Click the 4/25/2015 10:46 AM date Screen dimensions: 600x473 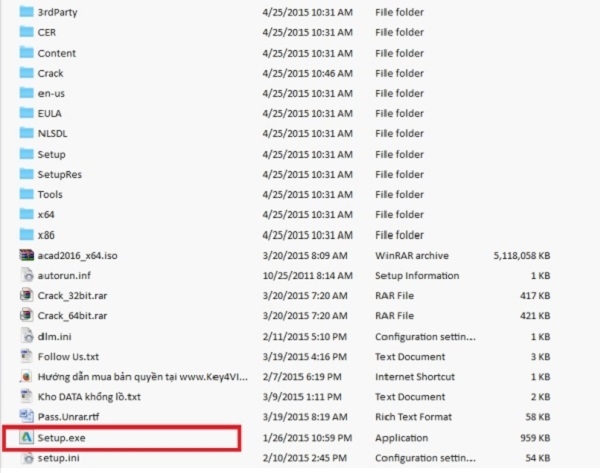pos(308,73)
